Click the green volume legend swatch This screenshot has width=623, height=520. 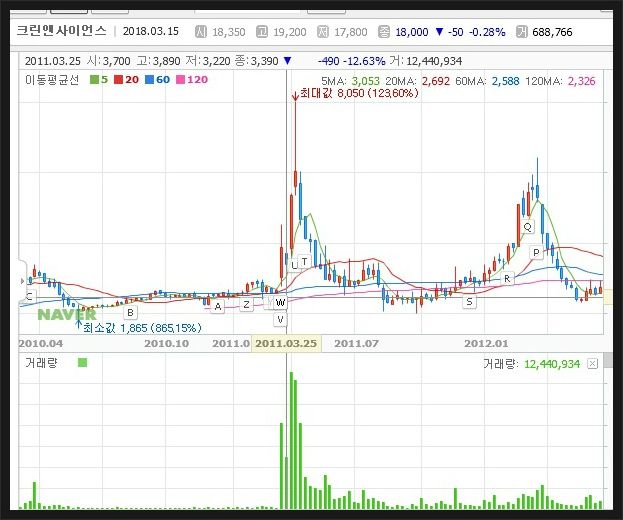(x=82, y=362)
